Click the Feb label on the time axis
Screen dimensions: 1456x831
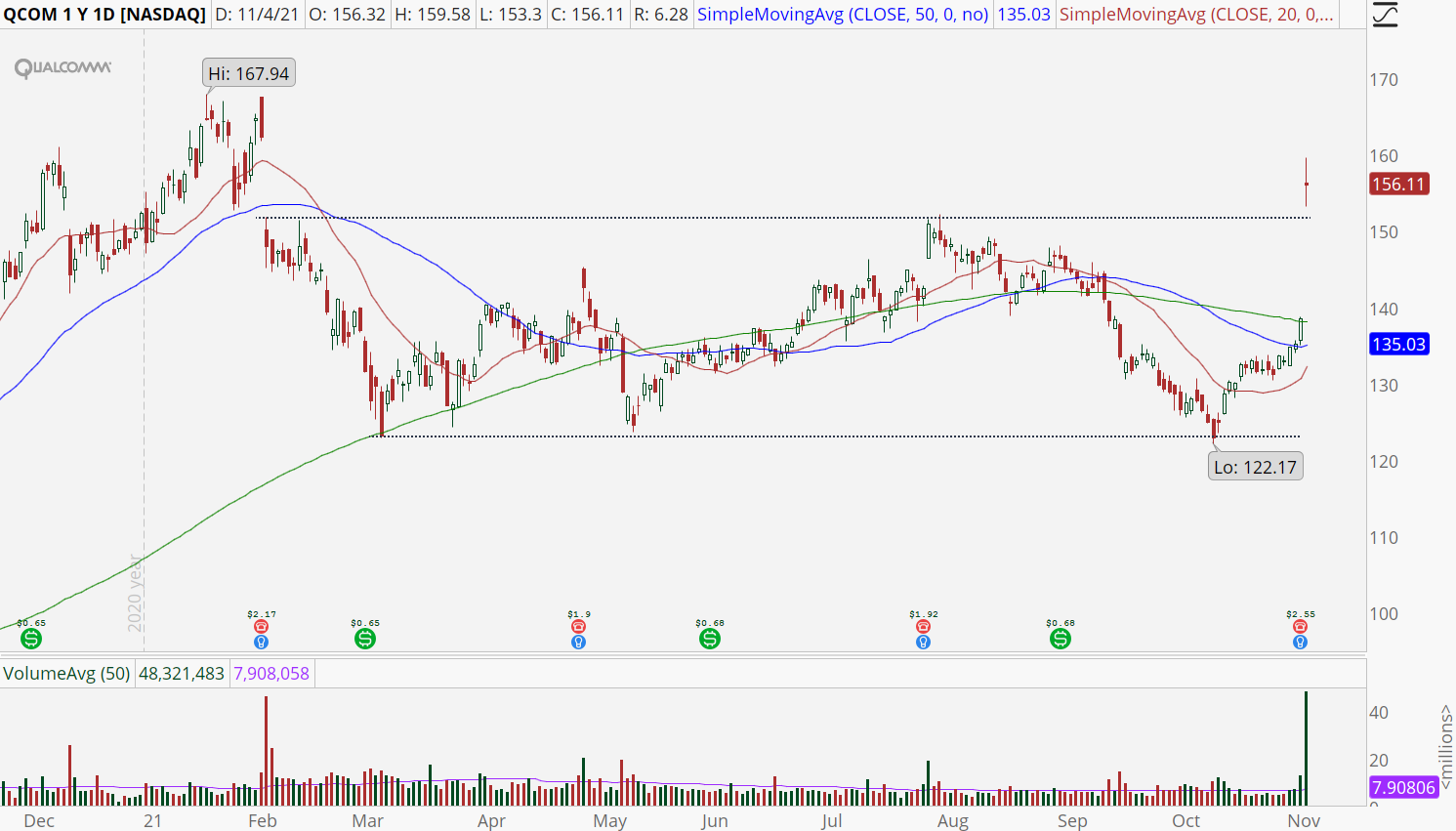pos(263,820)
